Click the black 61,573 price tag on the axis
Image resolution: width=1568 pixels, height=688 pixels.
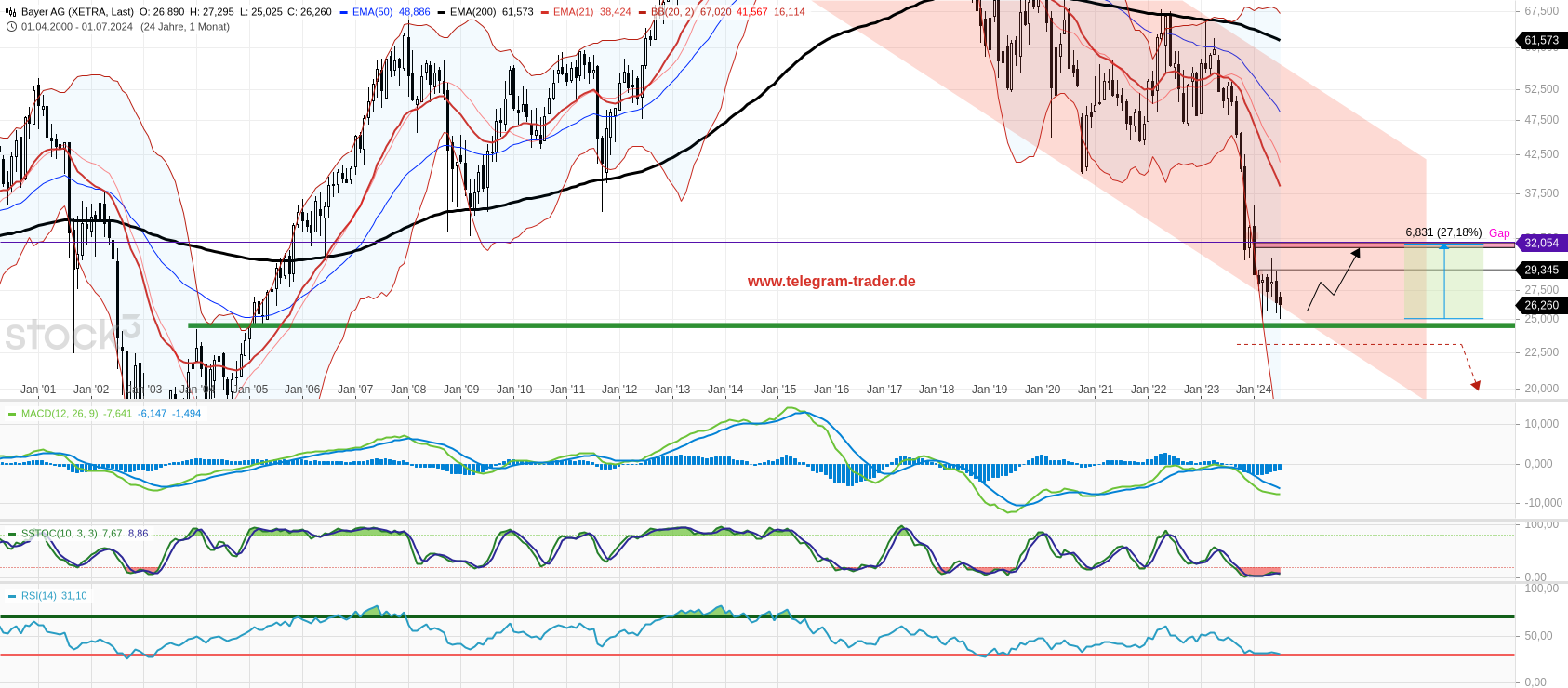click(x=1541, y=40)
